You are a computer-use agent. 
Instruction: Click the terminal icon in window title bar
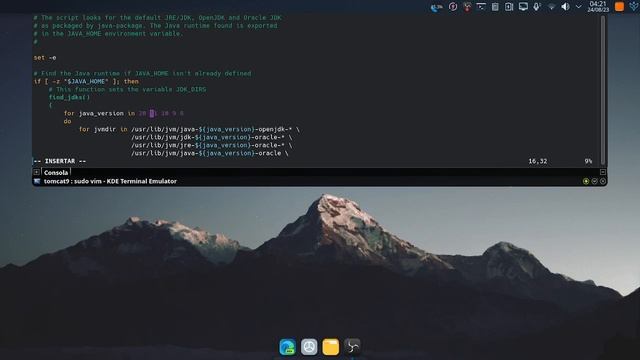pyautogui.click(x=37, y=181)
